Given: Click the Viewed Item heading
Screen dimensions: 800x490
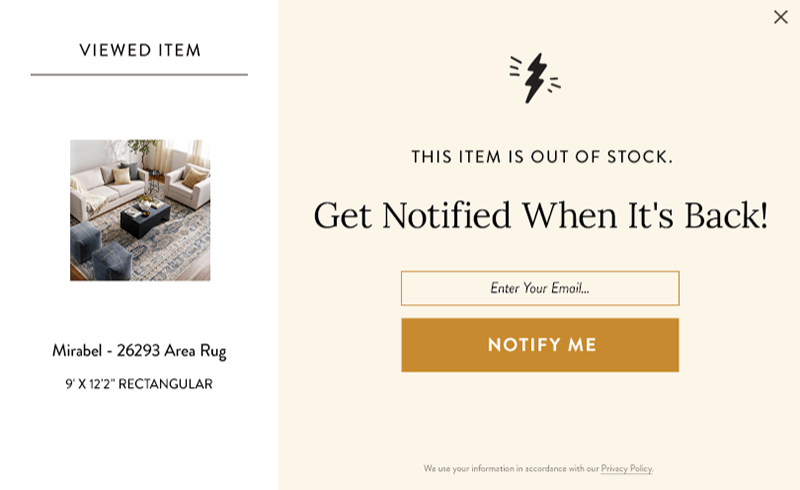Looking at the screenshot, I should [x=140, y=50].
